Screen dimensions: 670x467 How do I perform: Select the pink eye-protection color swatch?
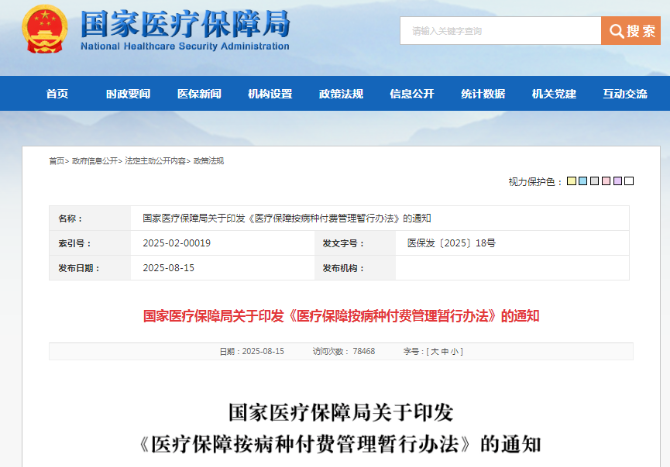click(606, 181)
